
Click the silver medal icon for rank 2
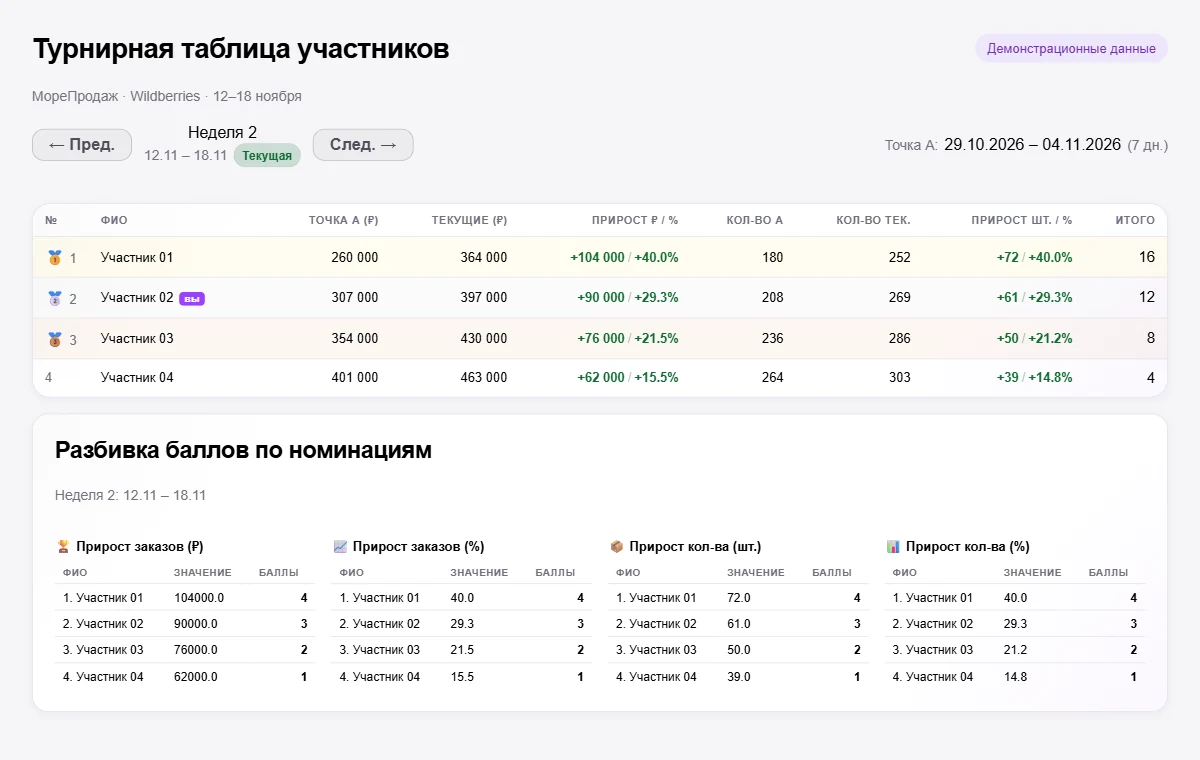click(x=55, y=298)
